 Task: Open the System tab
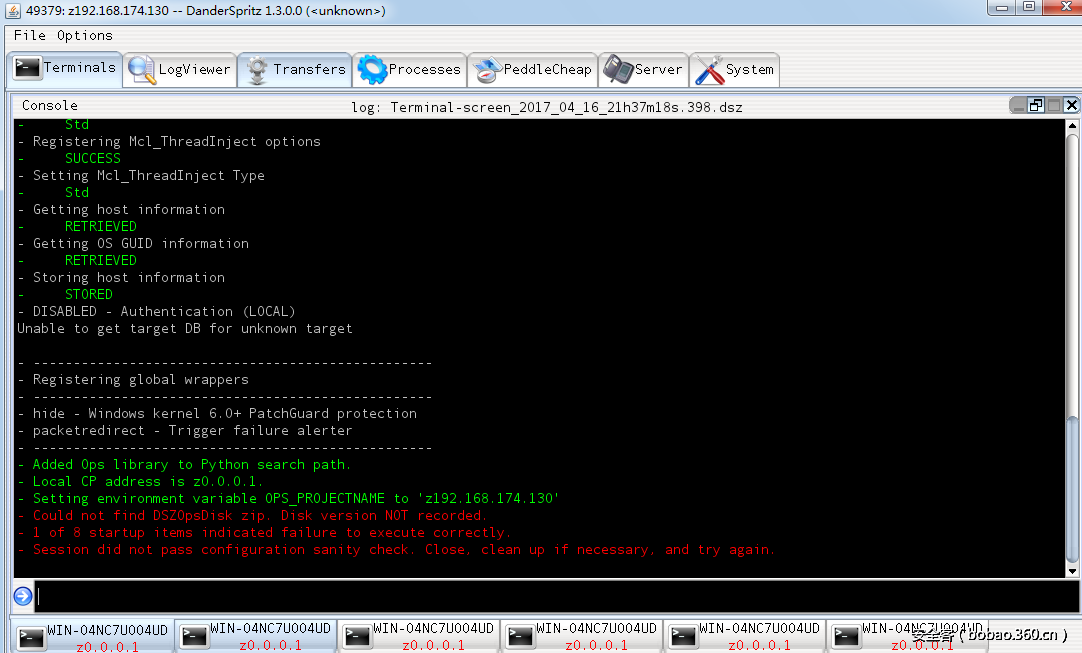point(735,70)
